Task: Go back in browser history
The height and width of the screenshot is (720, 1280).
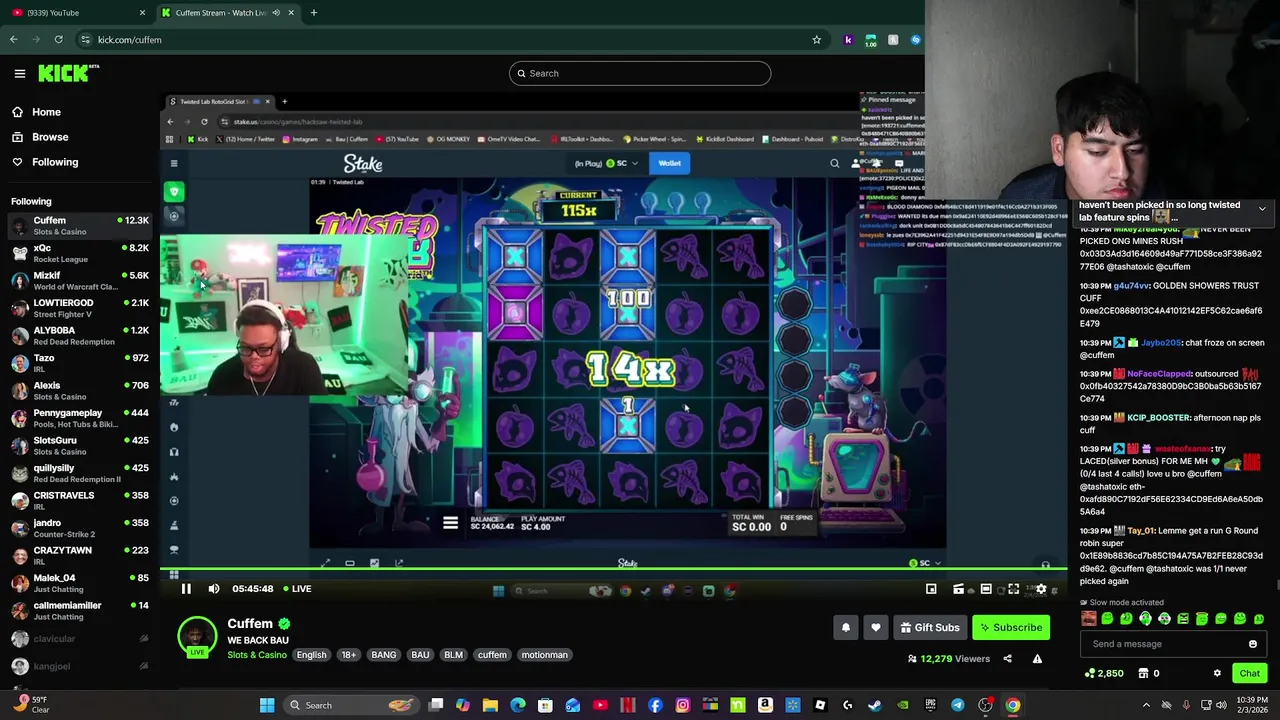Action: [x=13, y=40]
